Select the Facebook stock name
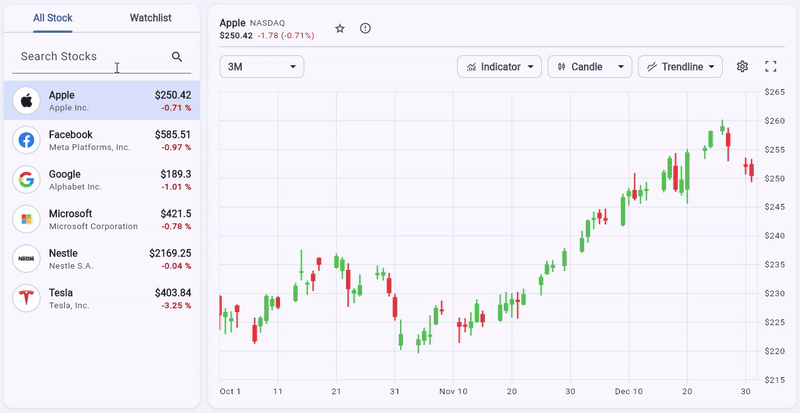This screenshot has width=800, height=413. pos(70,135)
